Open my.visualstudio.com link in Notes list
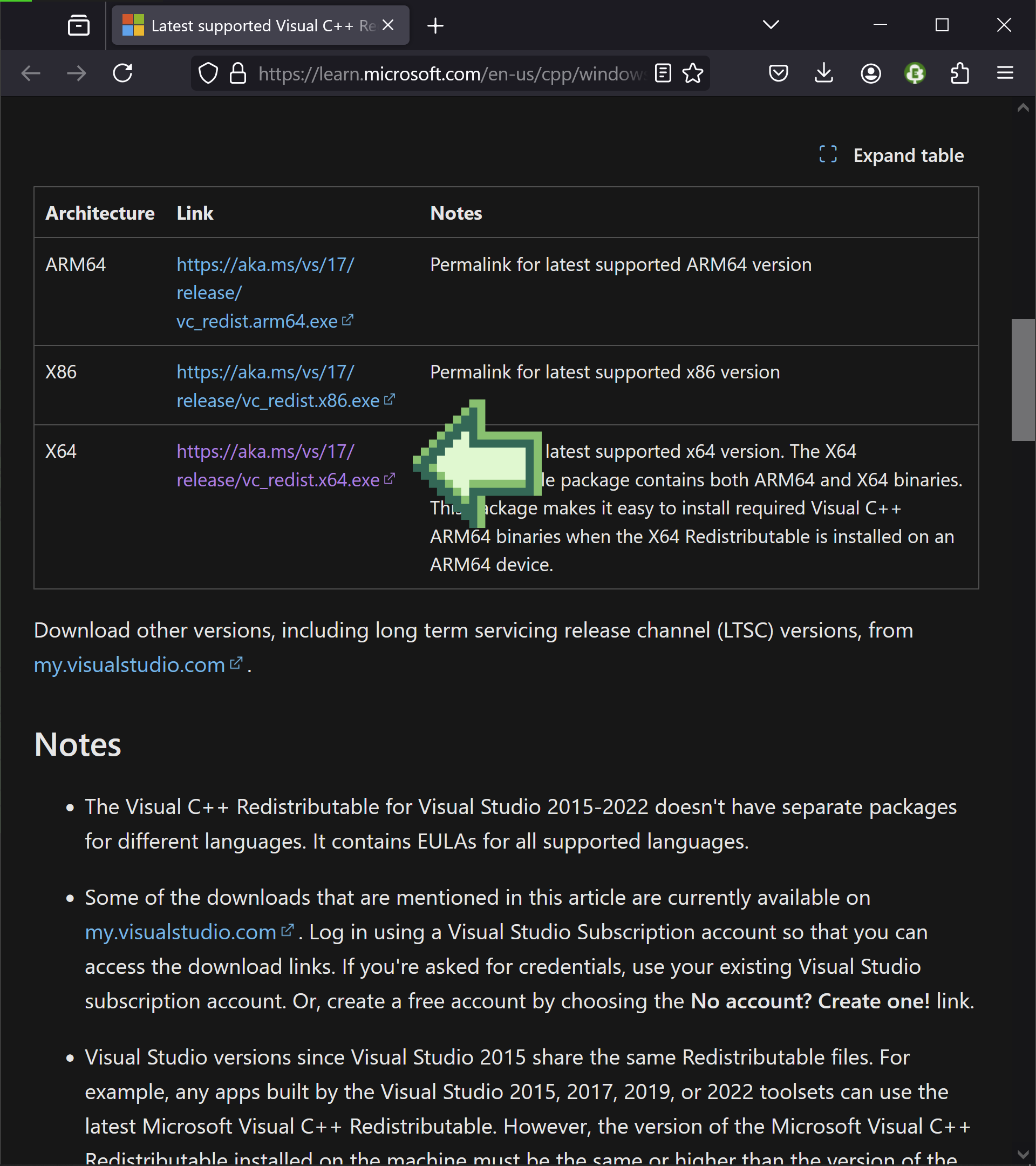Image resolution: width=1036 pixels, height=1166 pixels. 190,932
